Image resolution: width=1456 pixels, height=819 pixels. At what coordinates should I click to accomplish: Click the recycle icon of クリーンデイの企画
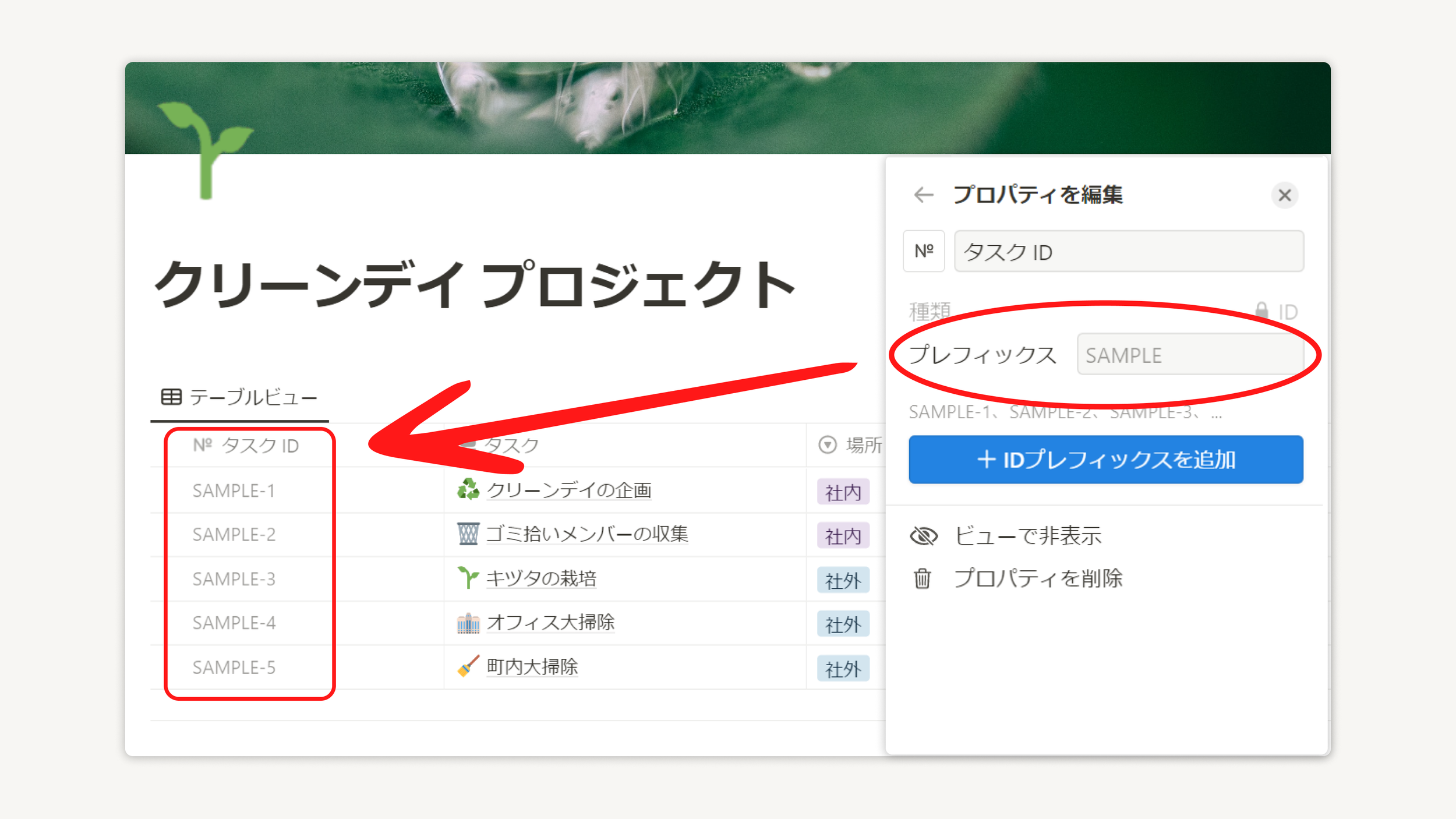pyautogui.click(x=468, y=489)
